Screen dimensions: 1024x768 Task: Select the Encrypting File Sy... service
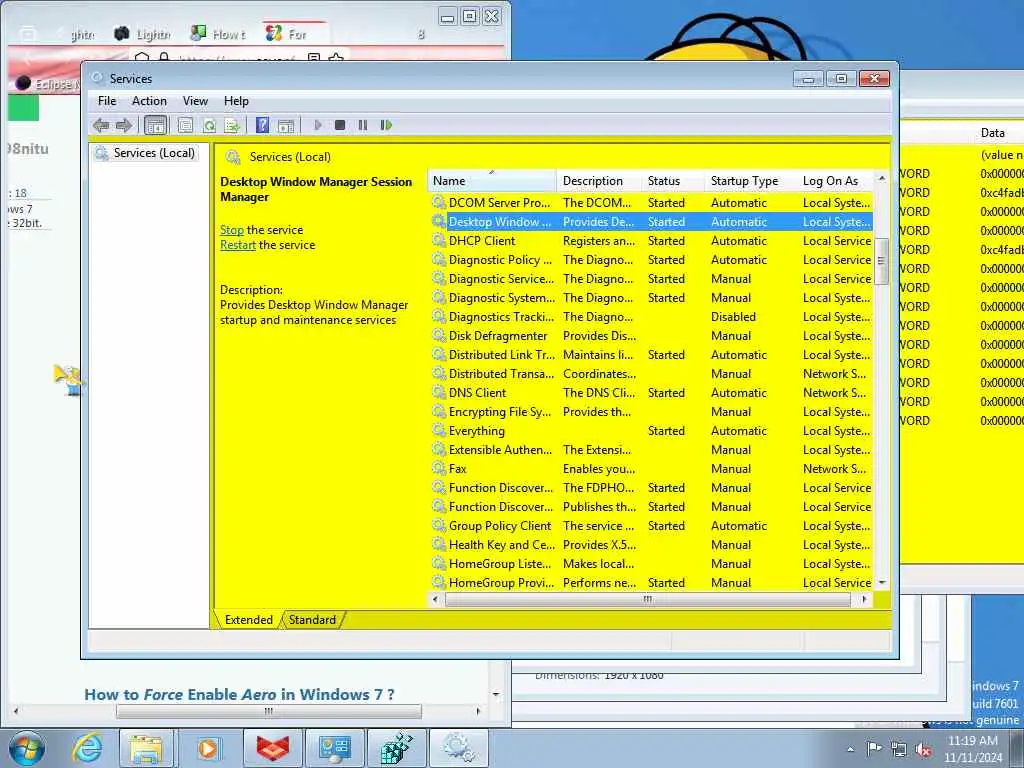click(x=651, y=412)
